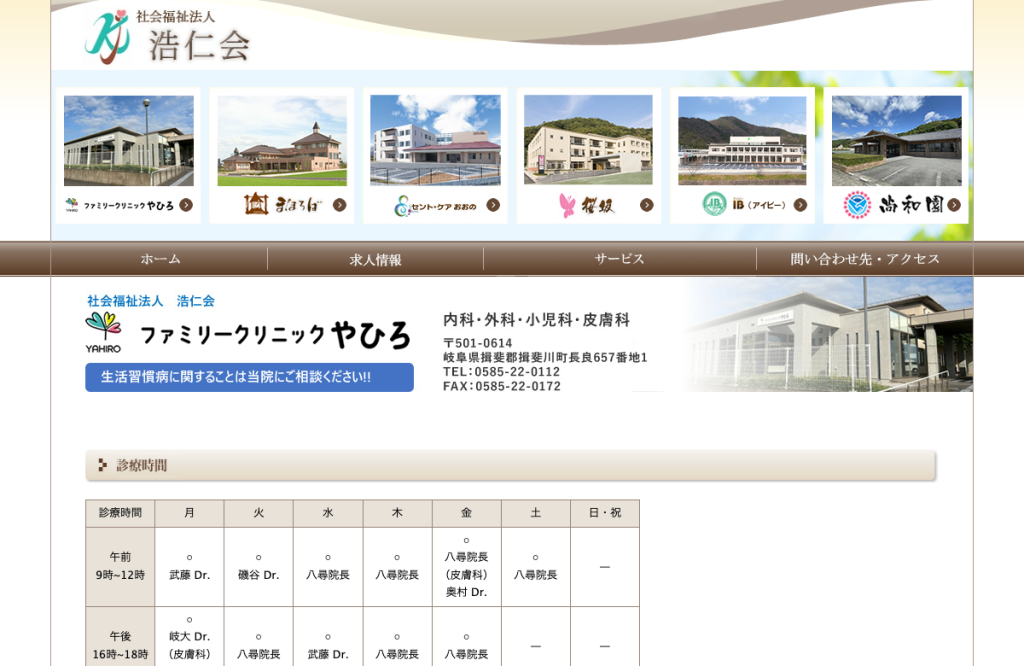This screenshot has width=1024, height=666.
Task: Click the 〒501-0614 postal code text
Action: pyautogui.click(x=478, y=343)
